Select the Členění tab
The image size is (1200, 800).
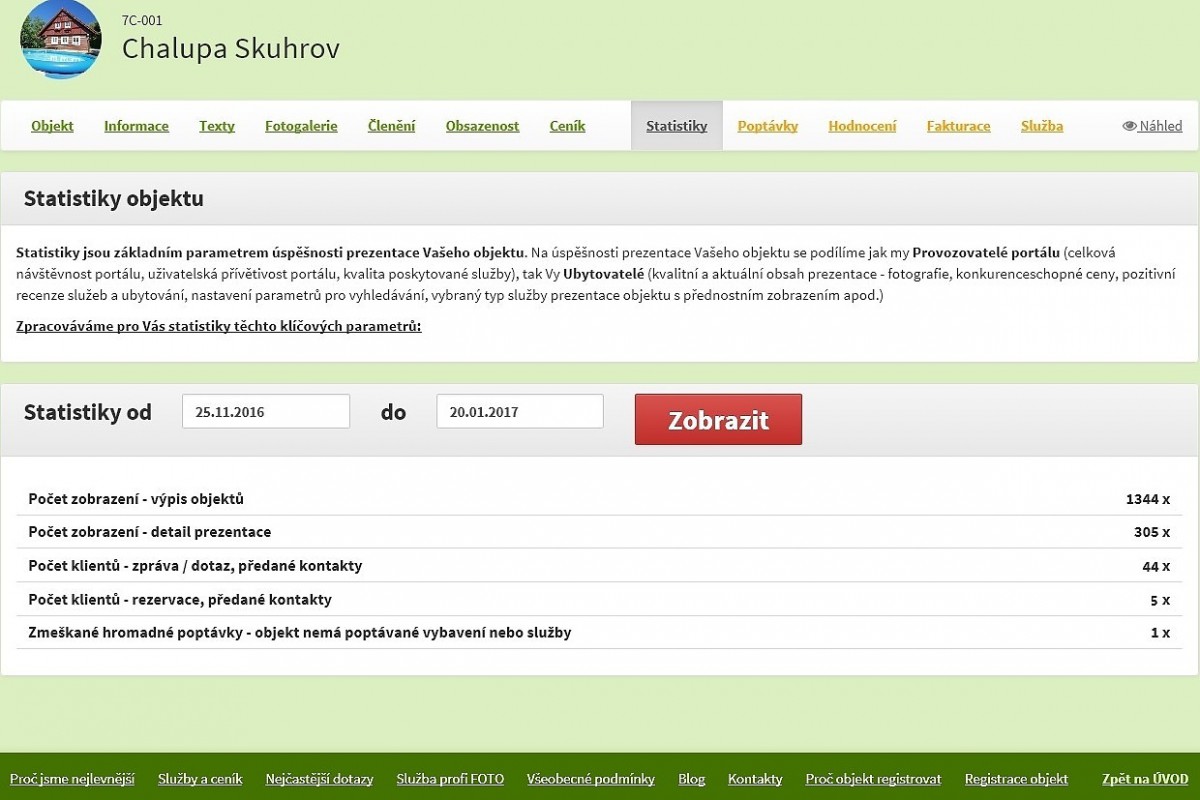391,126
